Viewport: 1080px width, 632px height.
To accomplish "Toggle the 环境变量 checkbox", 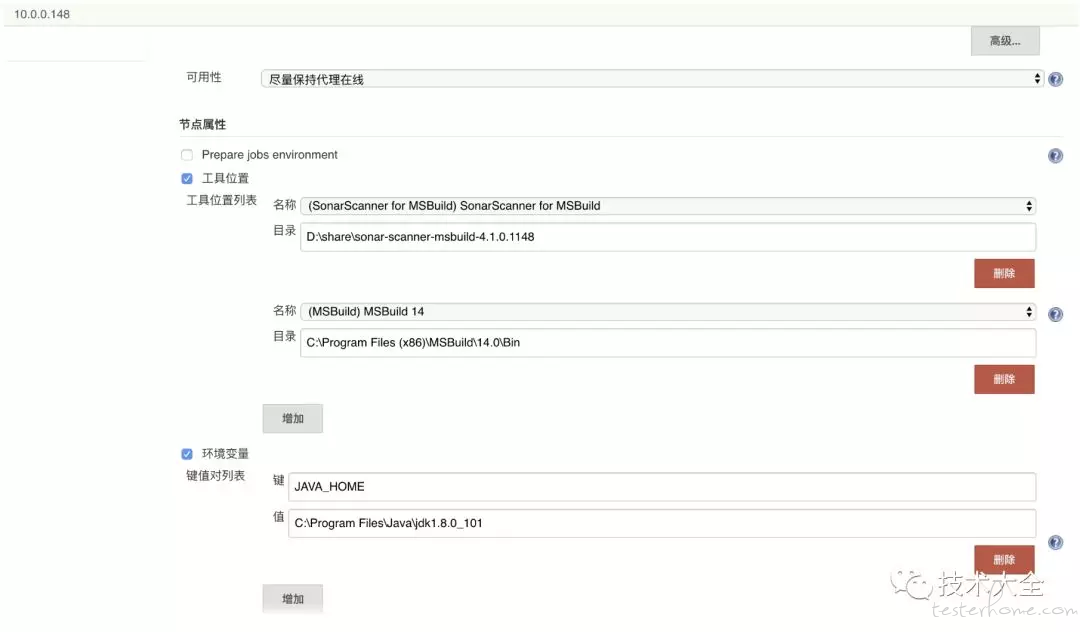I will (187, 454).
